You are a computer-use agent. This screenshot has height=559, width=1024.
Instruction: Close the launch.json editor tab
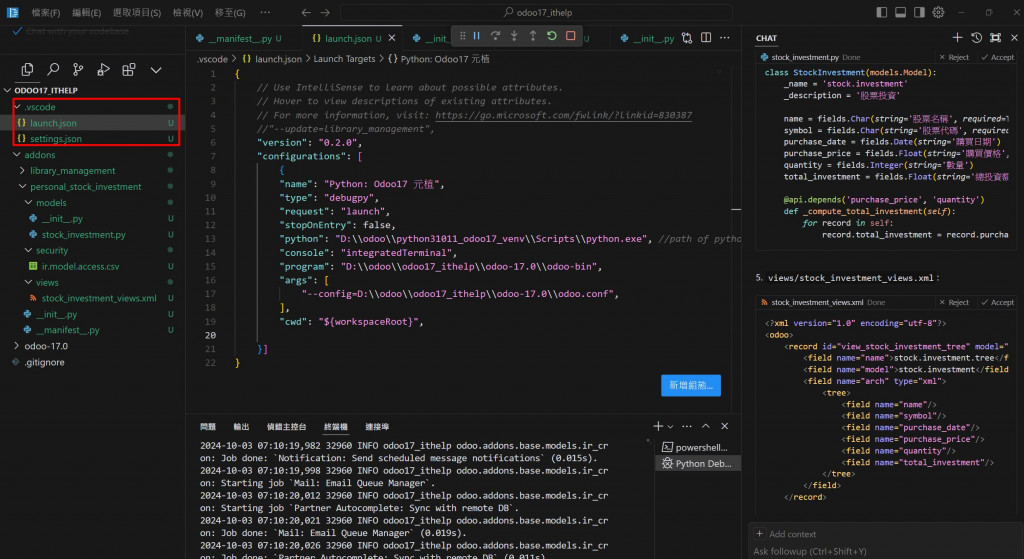(392, 39)
